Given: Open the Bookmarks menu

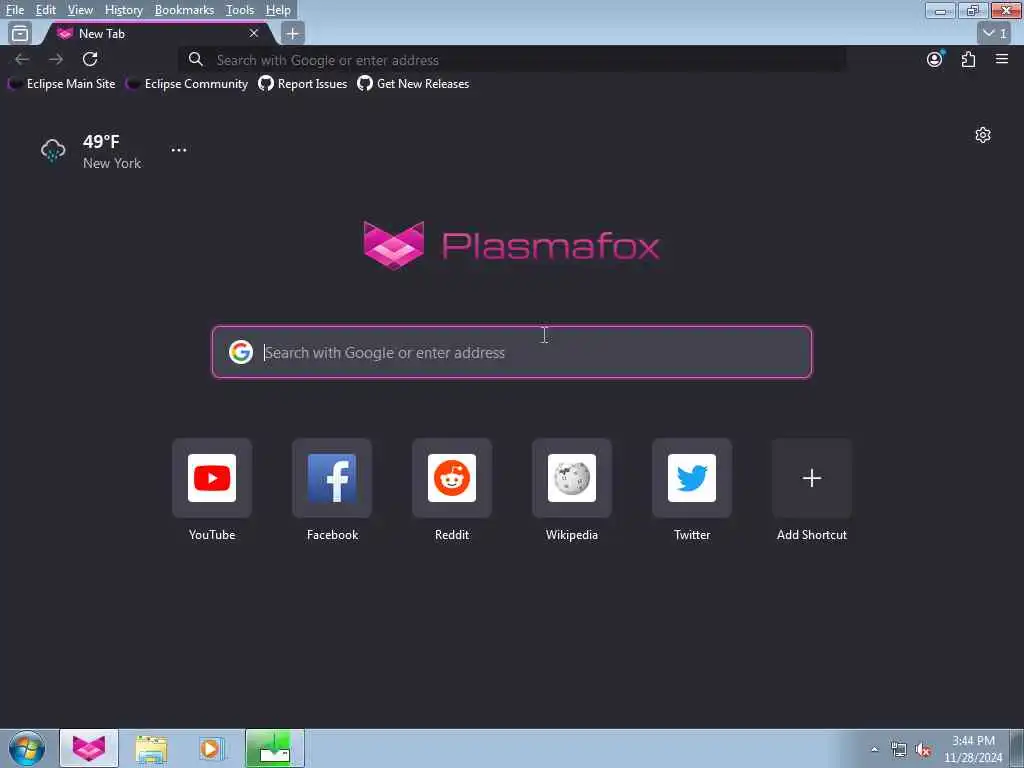Looking at the screenshot, I should coord(184,10).
